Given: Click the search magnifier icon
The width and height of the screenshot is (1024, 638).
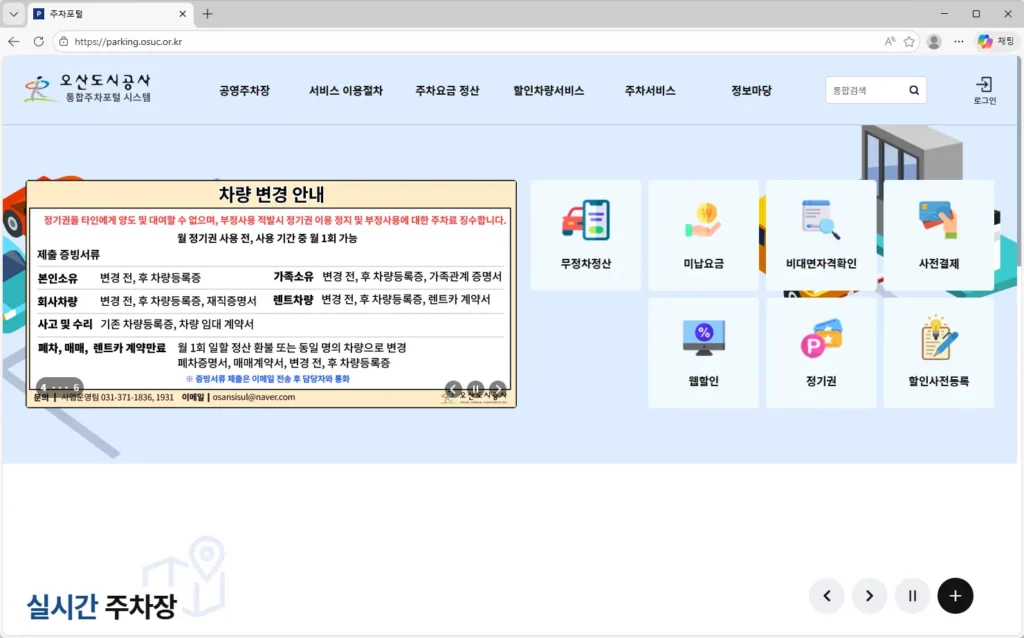Looking at the screenshot, I should [x=913, y=89].
